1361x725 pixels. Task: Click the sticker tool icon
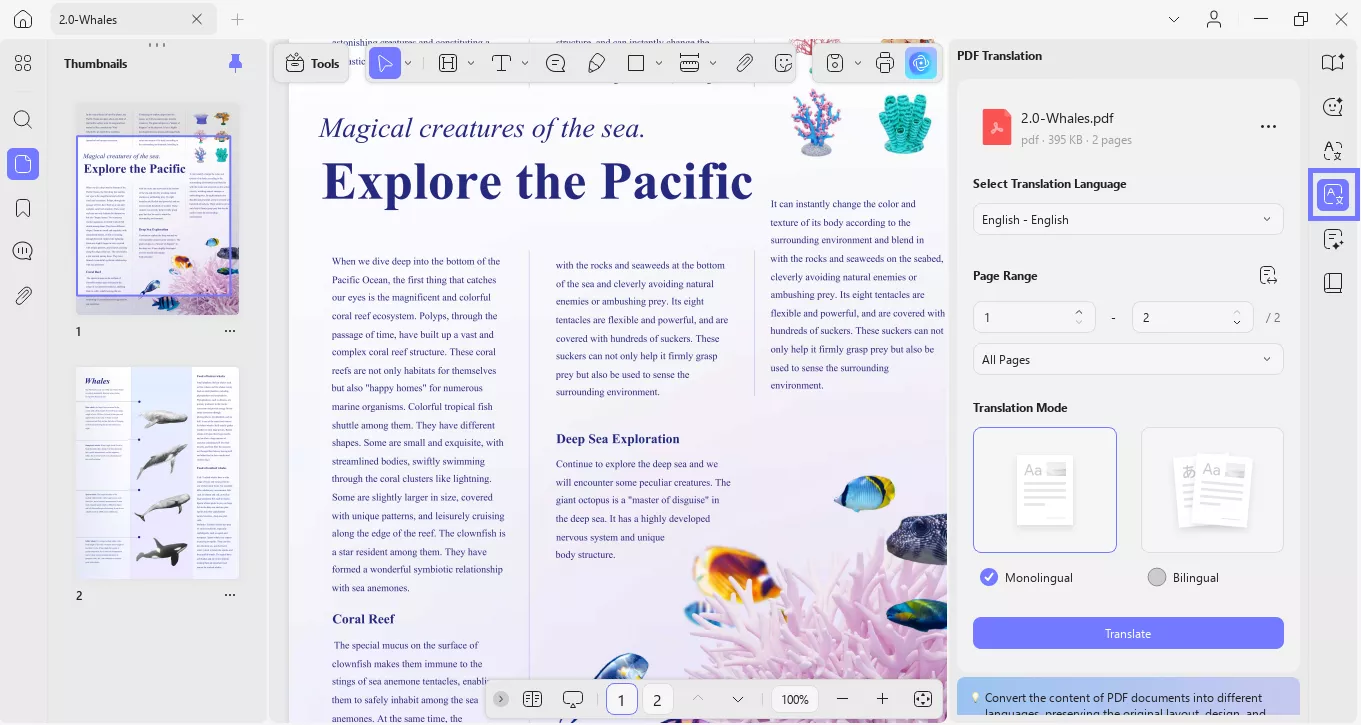pyautogui.click(x=784, y=63)
